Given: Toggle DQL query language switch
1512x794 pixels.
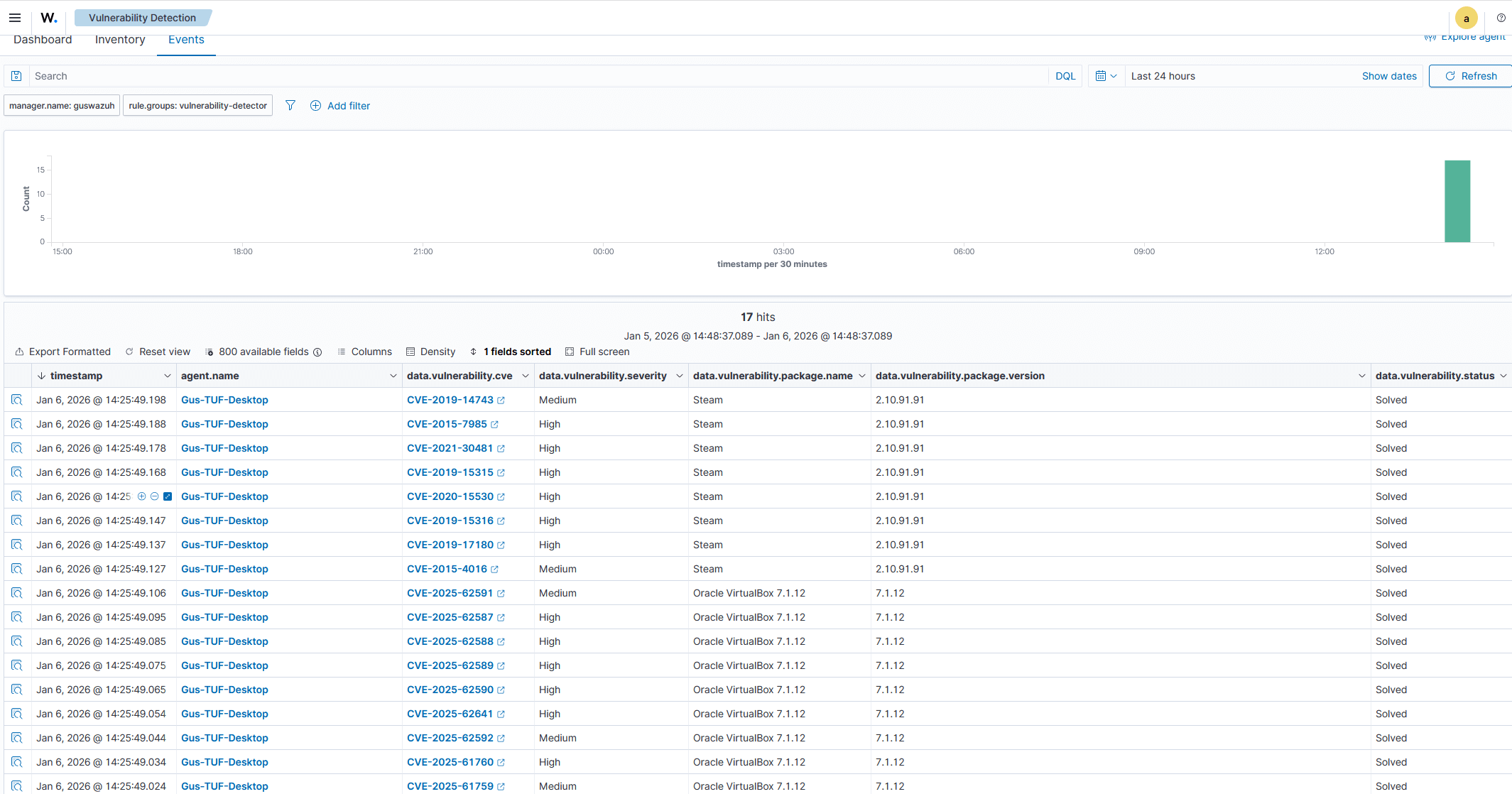Looking at the screenshot, I should coord(1065,76).
